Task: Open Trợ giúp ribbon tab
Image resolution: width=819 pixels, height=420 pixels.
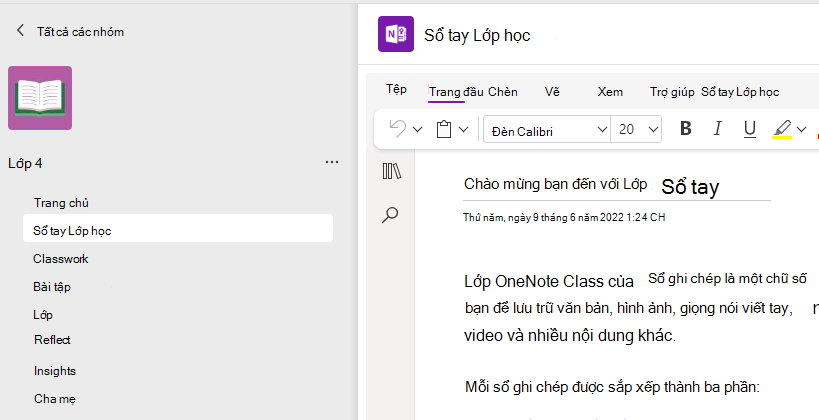Action: point(672,92)
